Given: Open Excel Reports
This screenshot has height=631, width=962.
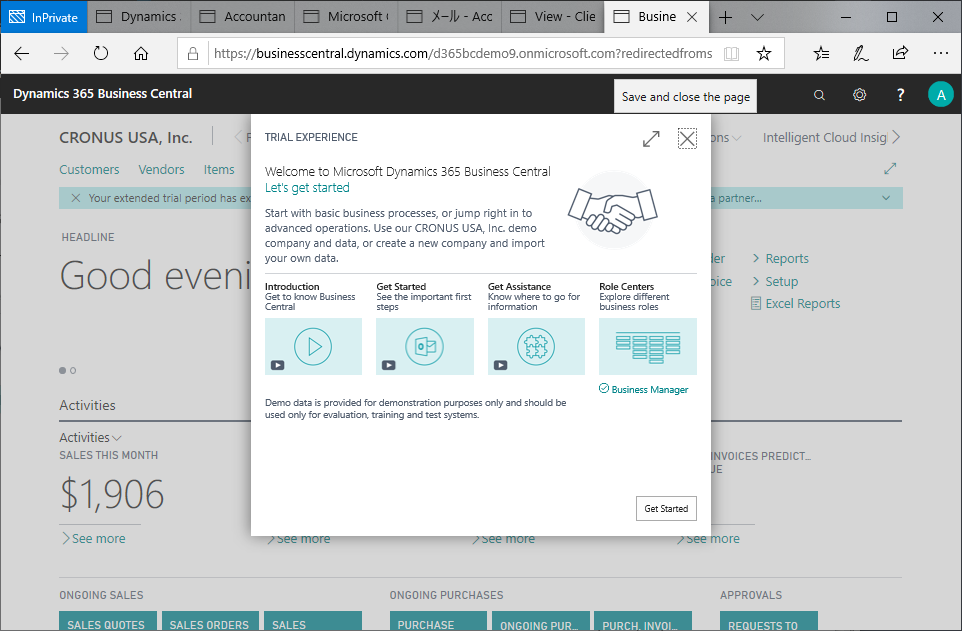Looking at the screenshot, I should click(x=796, y=303).
